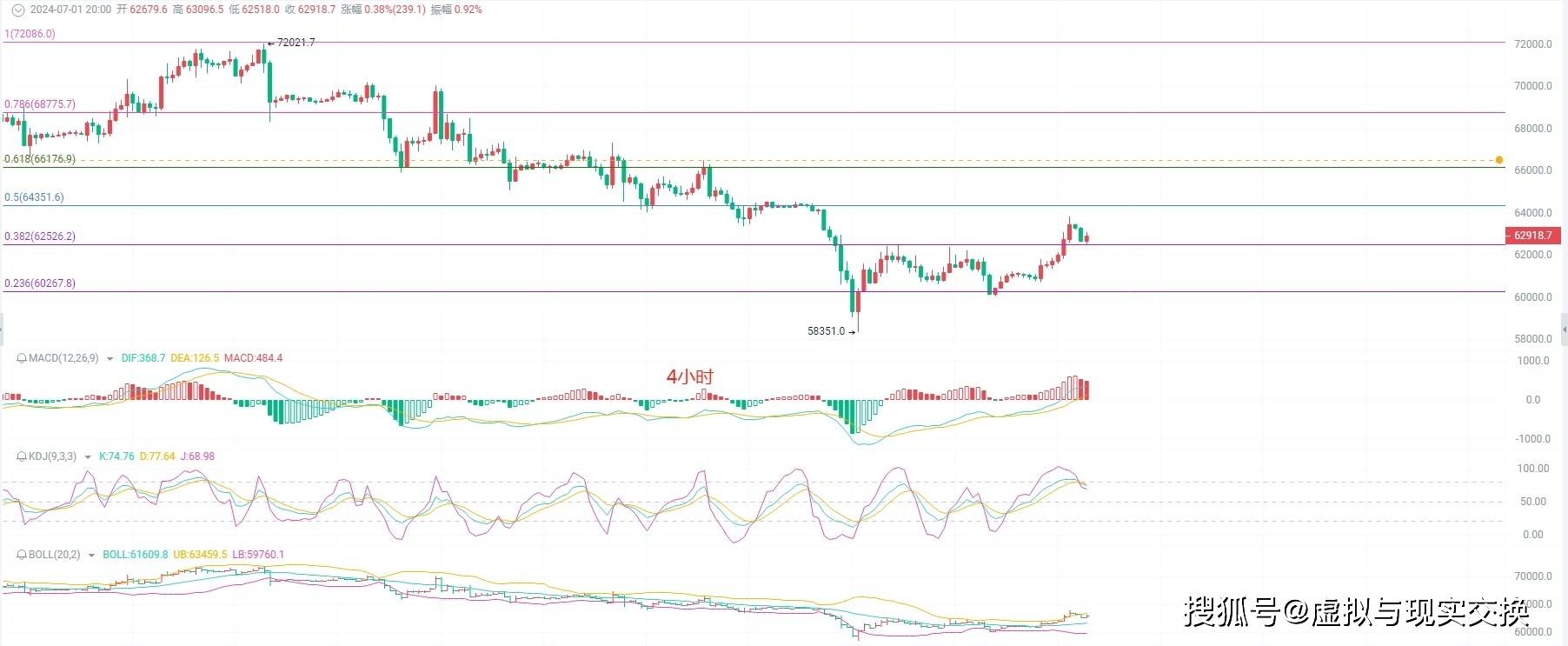Image resolution: width=1568 pixels, height=646 pixels.
Task: Select the MACD(12,26,9) indicator label
Action: click(63, 358)
